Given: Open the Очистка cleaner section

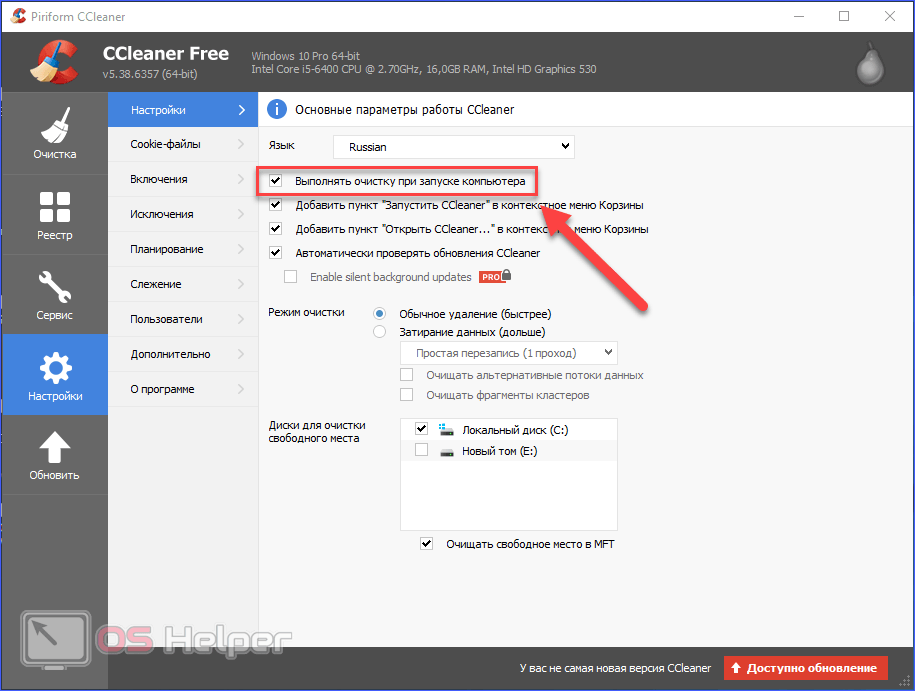Looking at the screenshot, I should click(x=55, y=133).
